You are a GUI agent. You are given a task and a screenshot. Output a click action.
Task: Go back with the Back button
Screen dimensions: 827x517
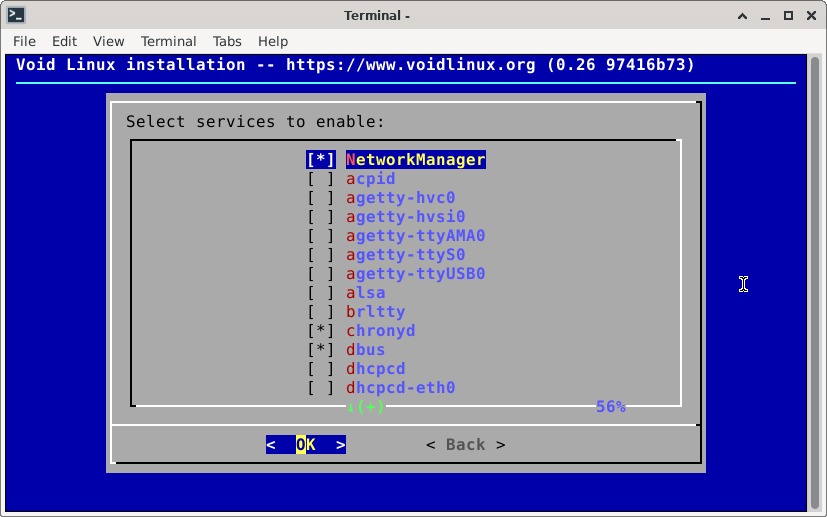click(x=465, y=445)
